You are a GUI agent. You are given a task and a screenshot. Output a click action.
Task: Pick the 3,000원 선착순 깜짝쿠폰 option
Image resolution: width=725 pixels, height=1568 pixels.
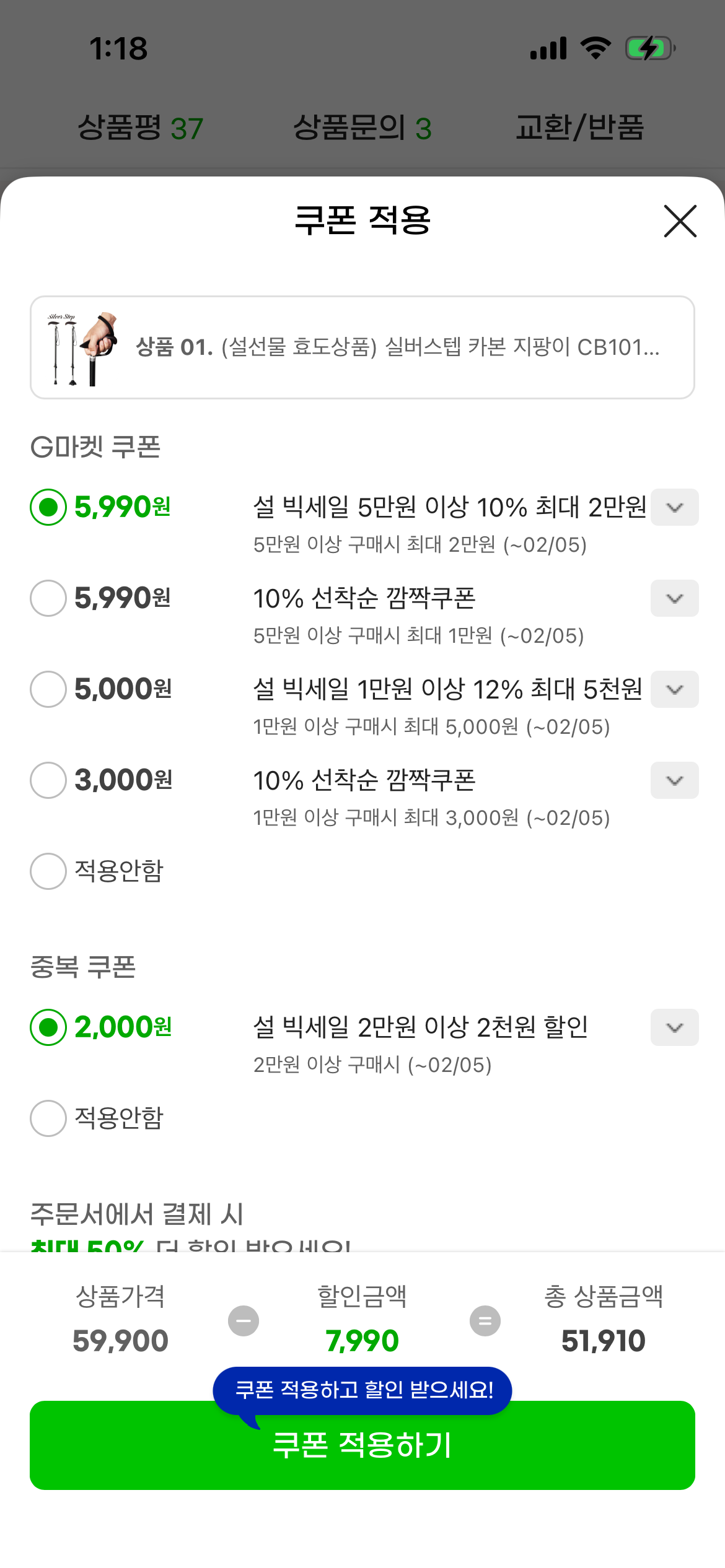pyautogui.click(x=48, y=780)
